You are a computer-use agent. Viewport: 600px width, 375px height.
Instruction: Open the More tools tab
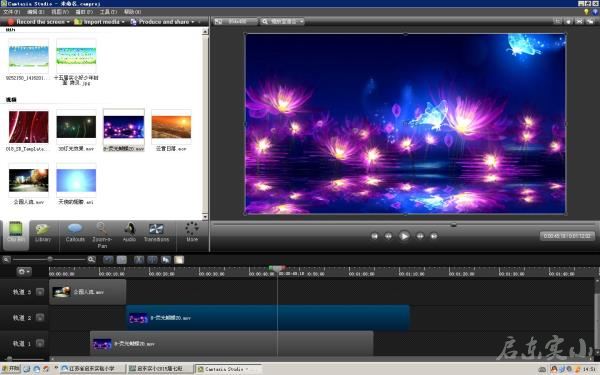(x=192, y=232)
